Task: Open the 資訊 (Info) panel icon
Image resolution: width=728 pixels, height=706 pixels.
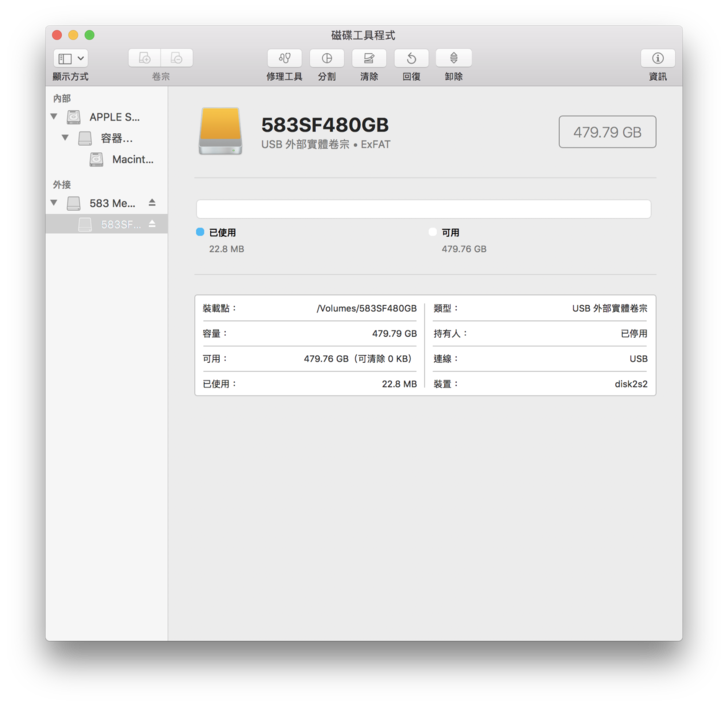Action: 657,59
